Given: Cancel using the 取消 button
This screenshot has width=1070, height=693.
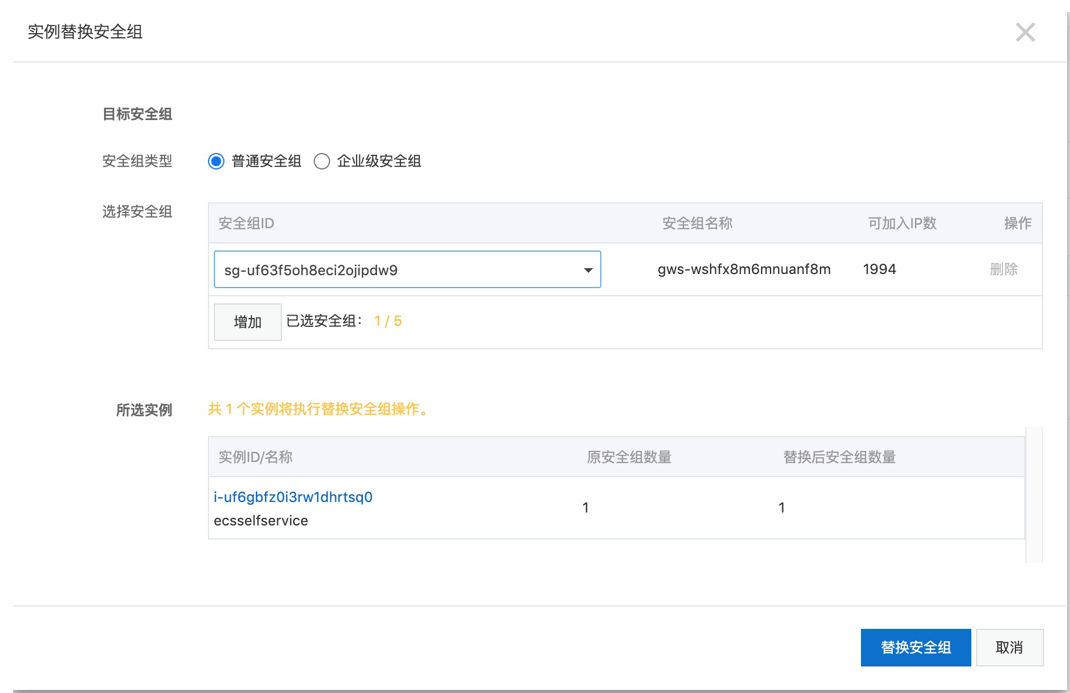Looking at the screenshot, I should coord(1009,647).
